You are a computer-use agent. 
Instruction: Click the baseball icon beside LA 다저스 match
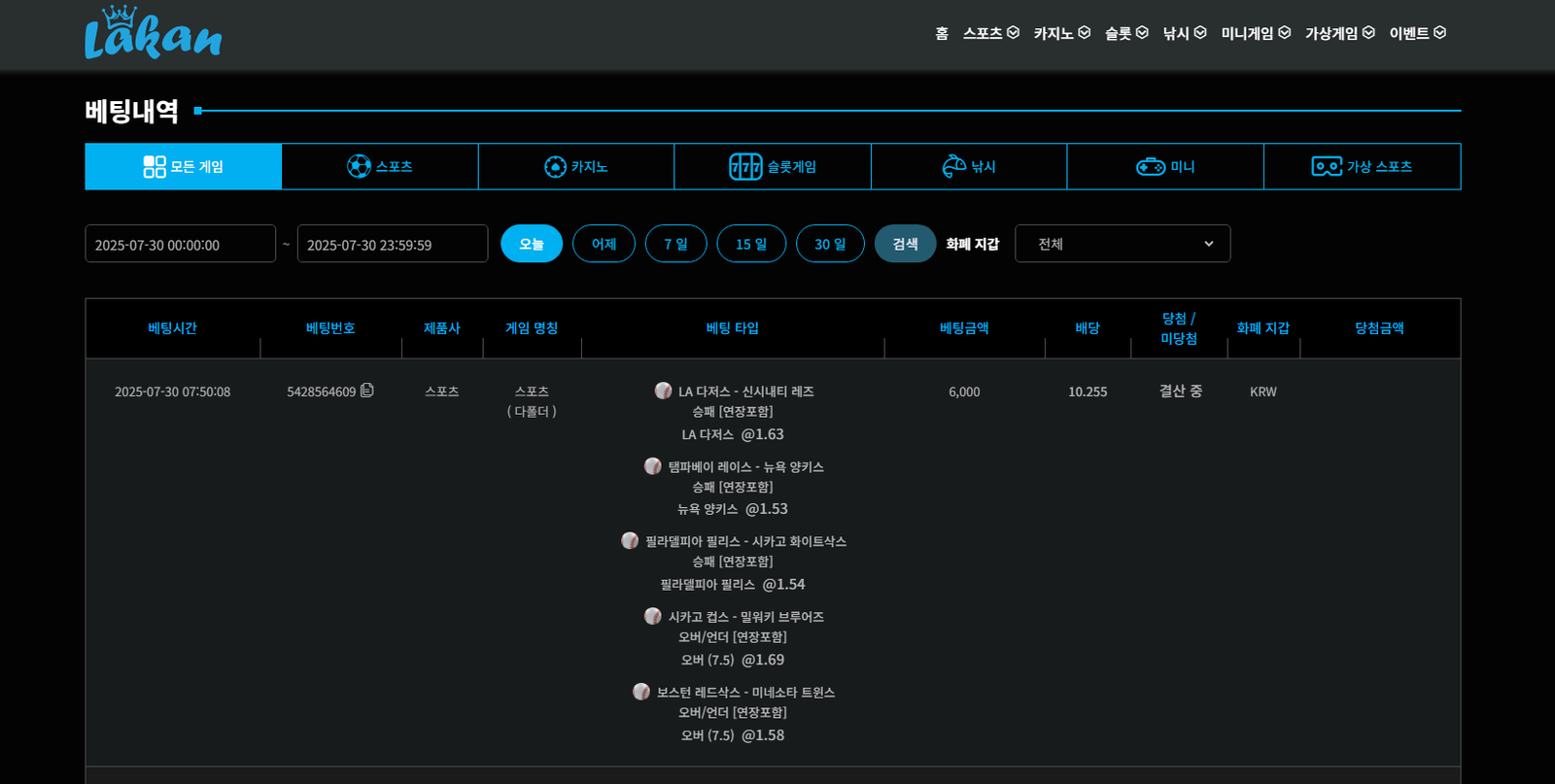pos(663,391)
